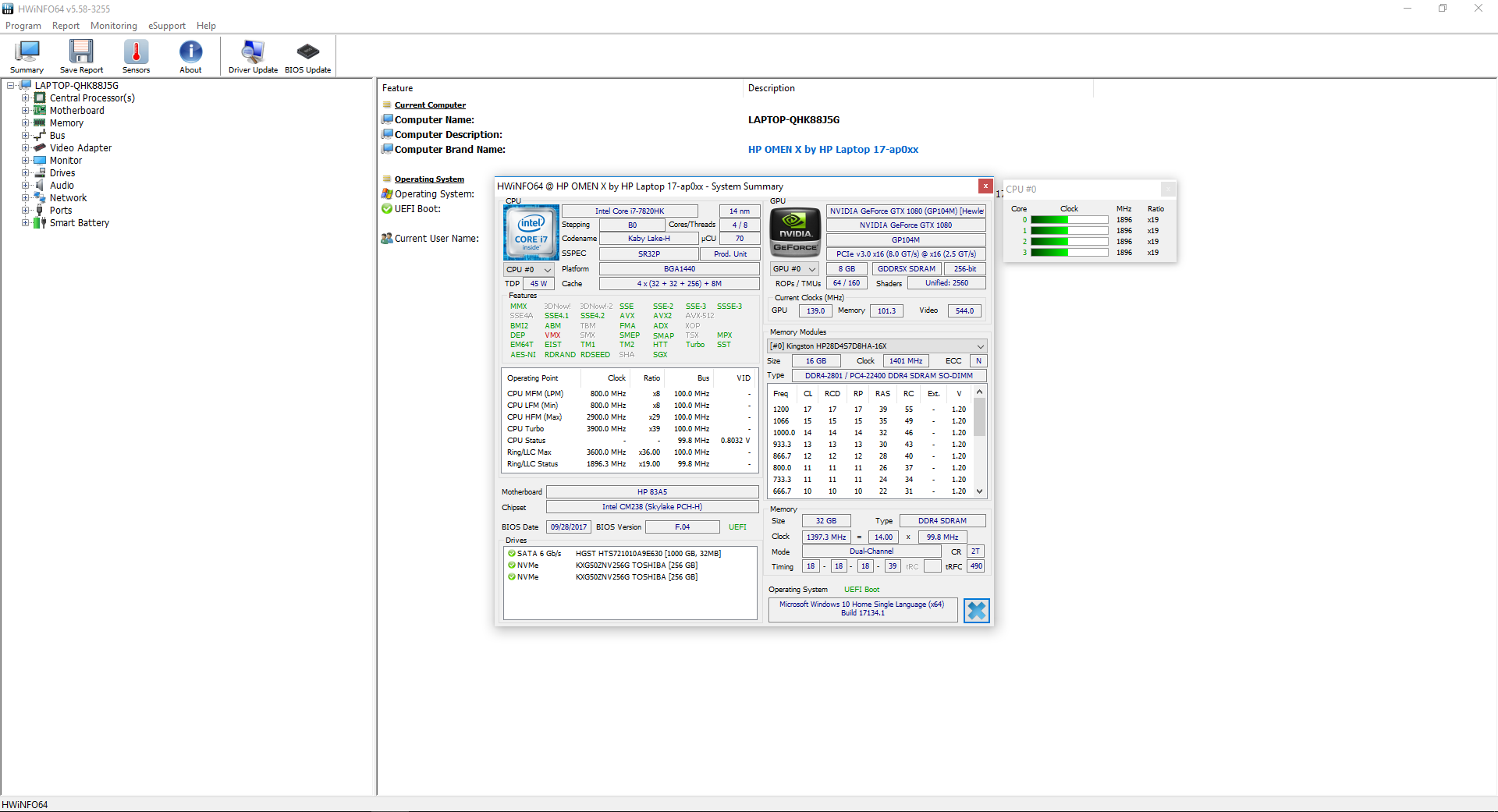Close the System Summary with the blue X button

[976, 610]
